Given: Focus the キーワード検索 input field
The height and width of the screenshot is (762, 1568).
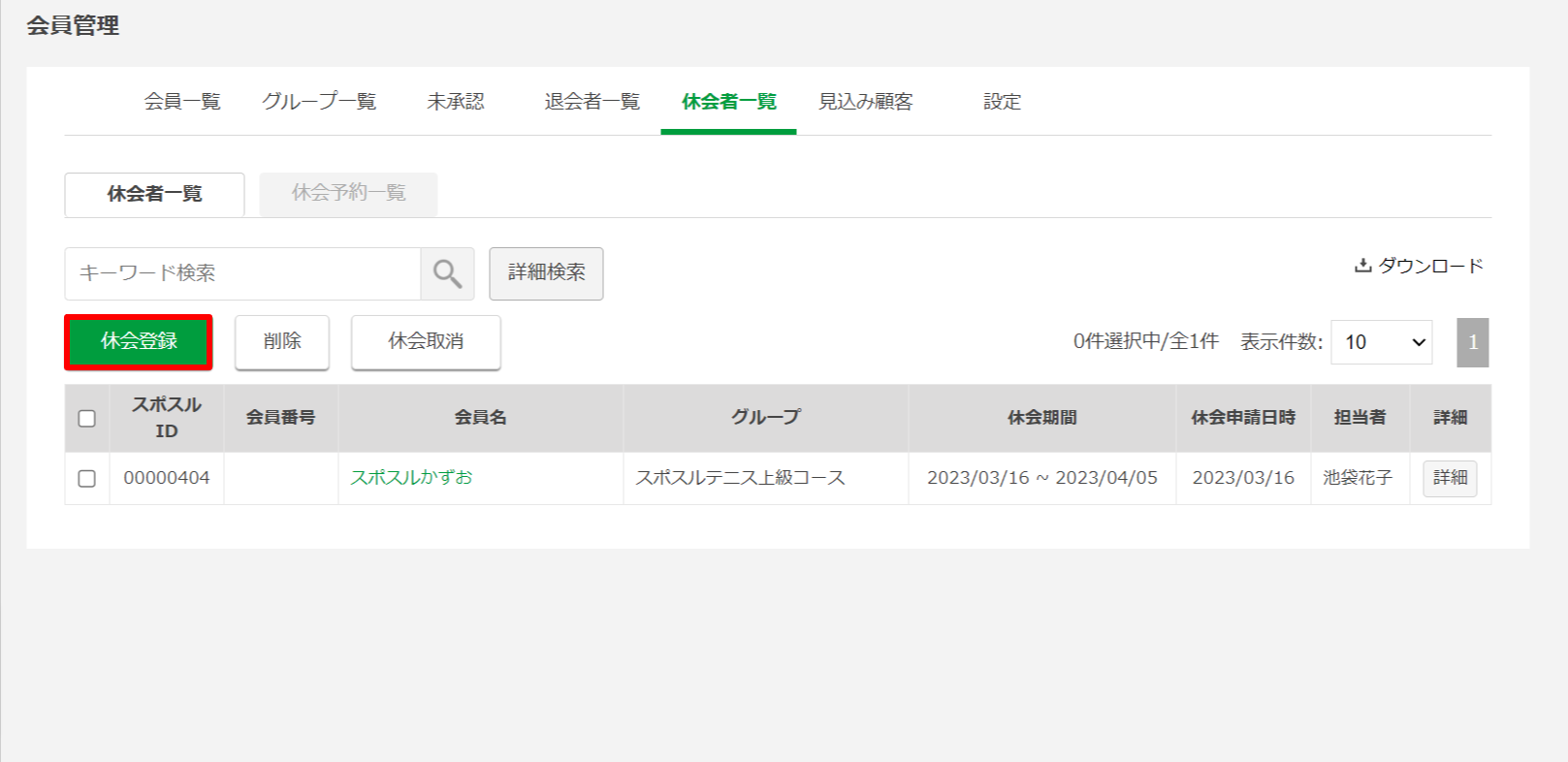Looking at the screenshot, I should tap(242, 273).
